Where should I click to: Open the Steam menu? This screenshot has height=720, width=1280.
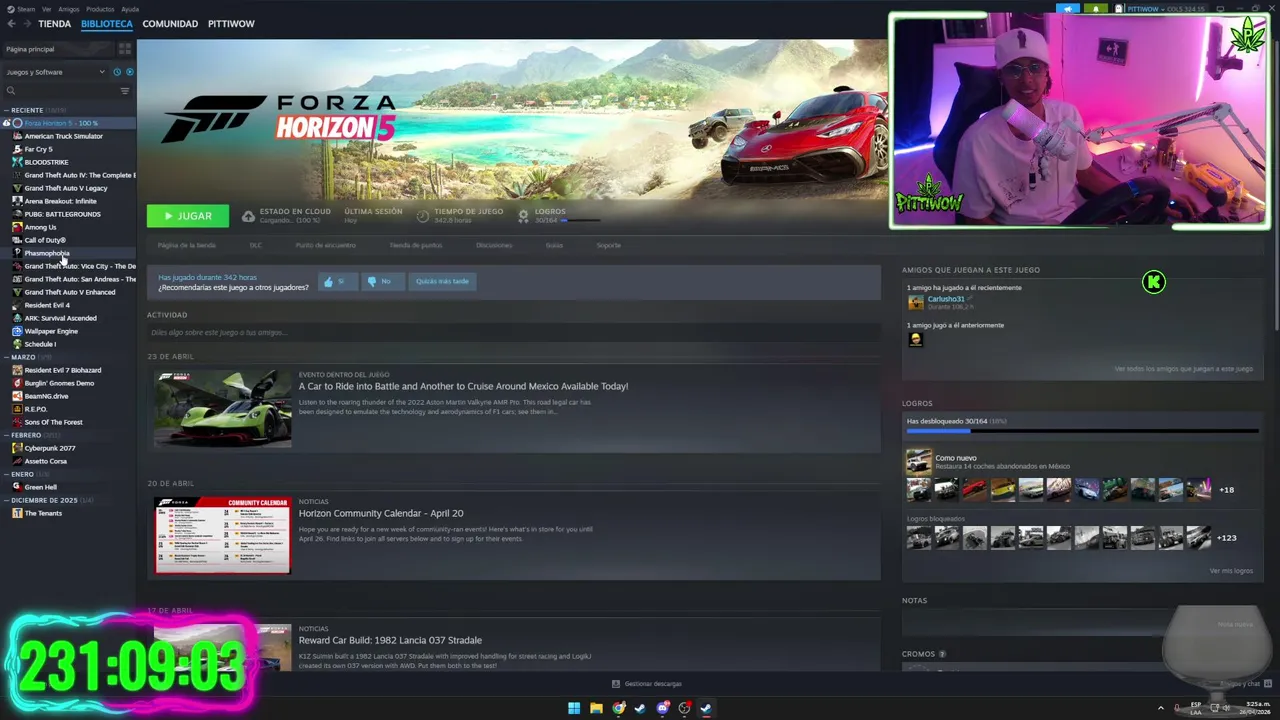click(x=21, y=9)
